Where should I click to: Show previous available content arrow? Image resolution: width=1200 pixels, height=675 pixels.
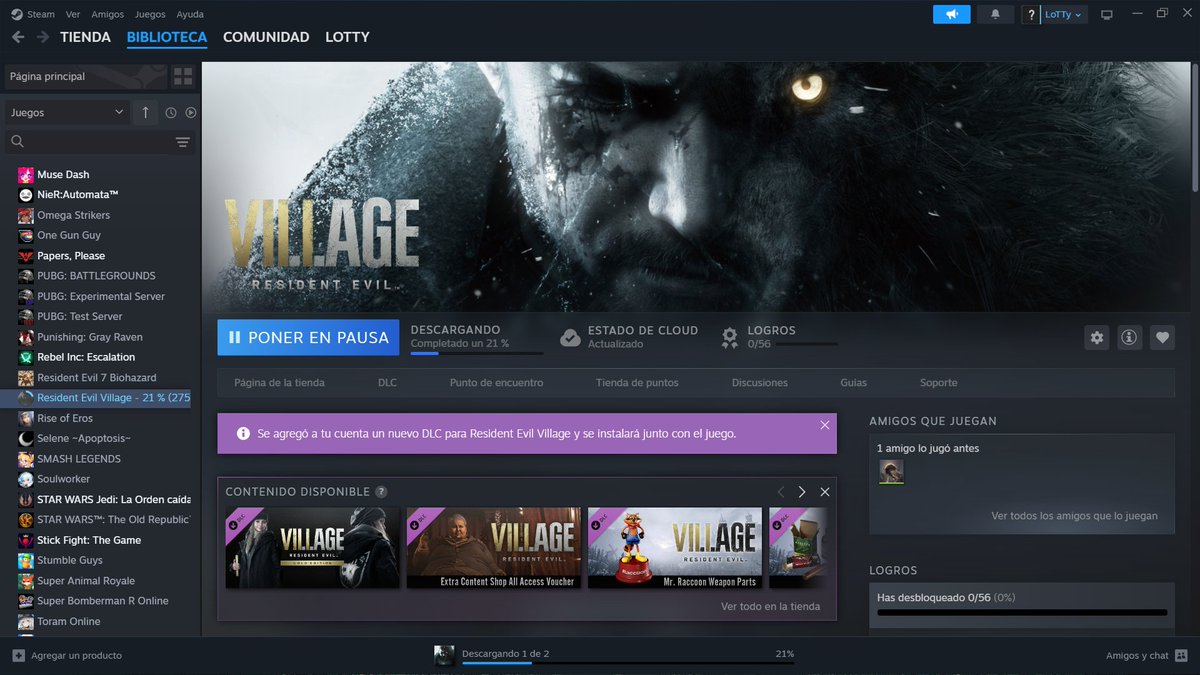tap(781, 492)
